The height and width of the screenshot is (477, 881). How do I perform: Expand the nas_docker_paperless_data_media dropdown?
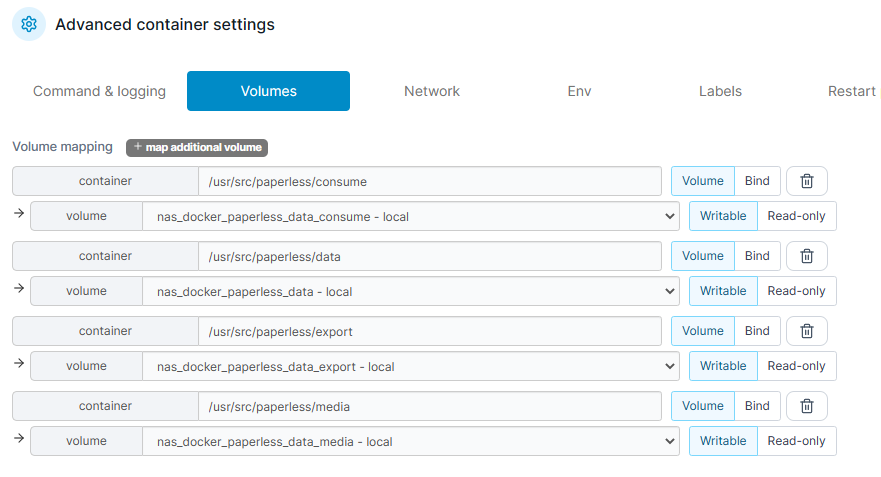[411, 441]
